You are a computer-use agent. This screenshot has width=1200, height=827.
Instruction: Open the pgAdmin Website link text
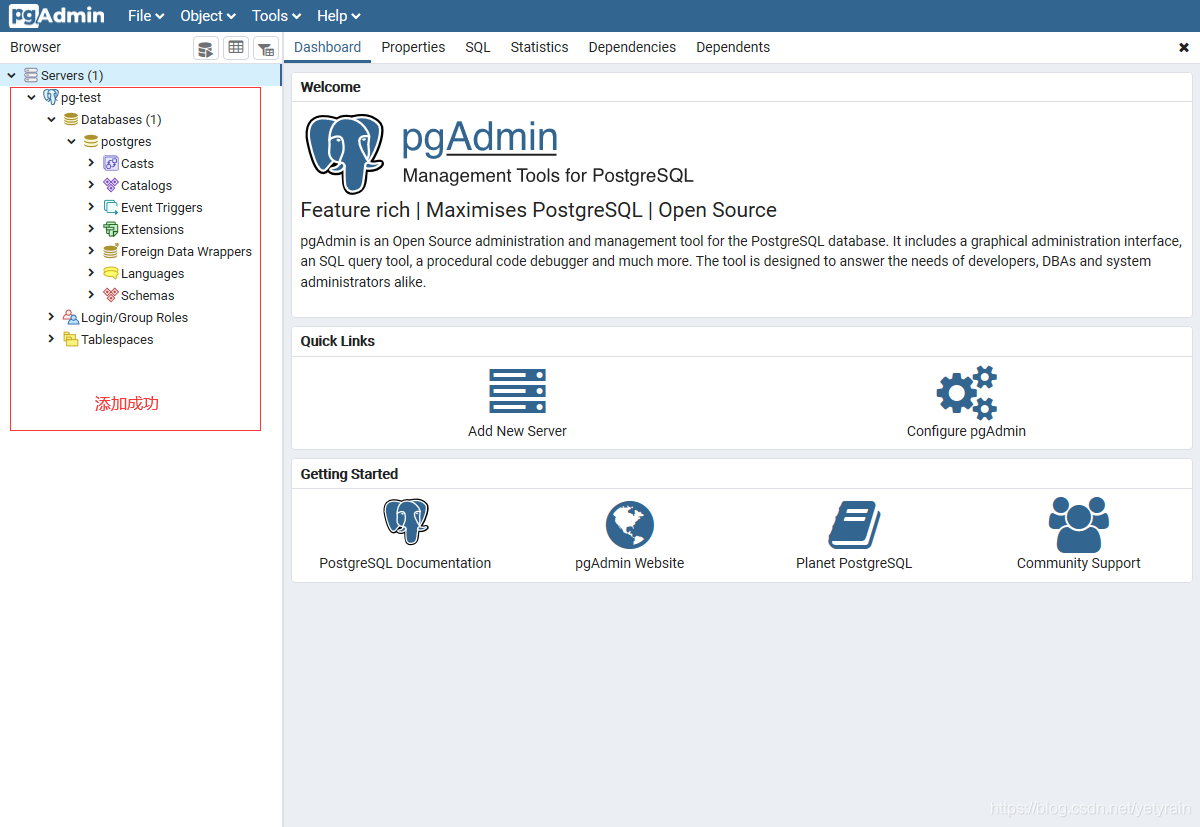[630, 563]
